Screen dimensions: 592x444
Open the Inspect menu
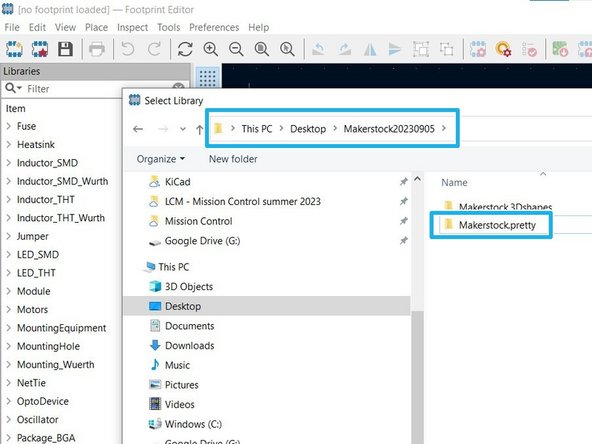click(x=133, y=28)
